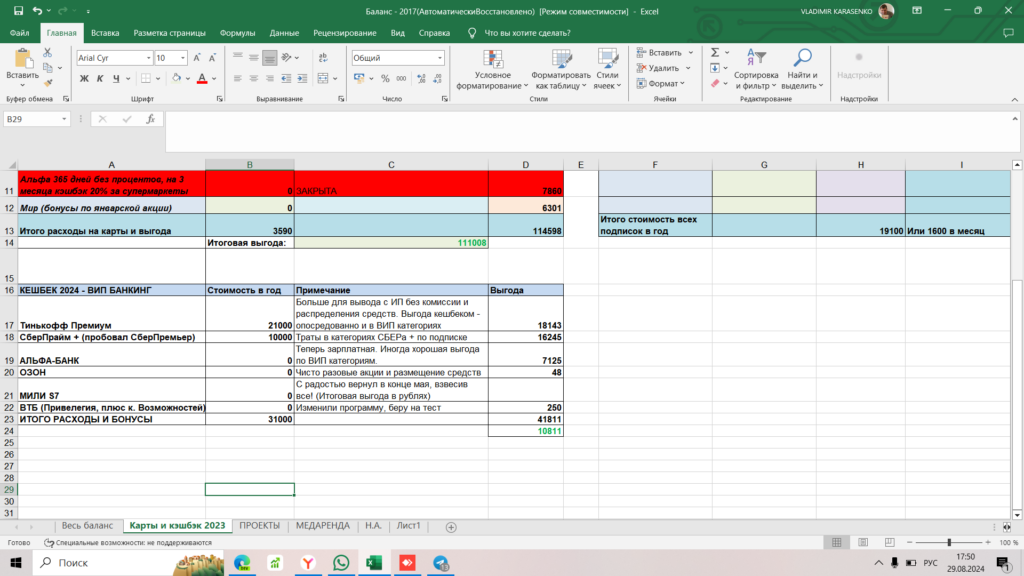Open Стили ячеек gallery

(x=607, y=69)
